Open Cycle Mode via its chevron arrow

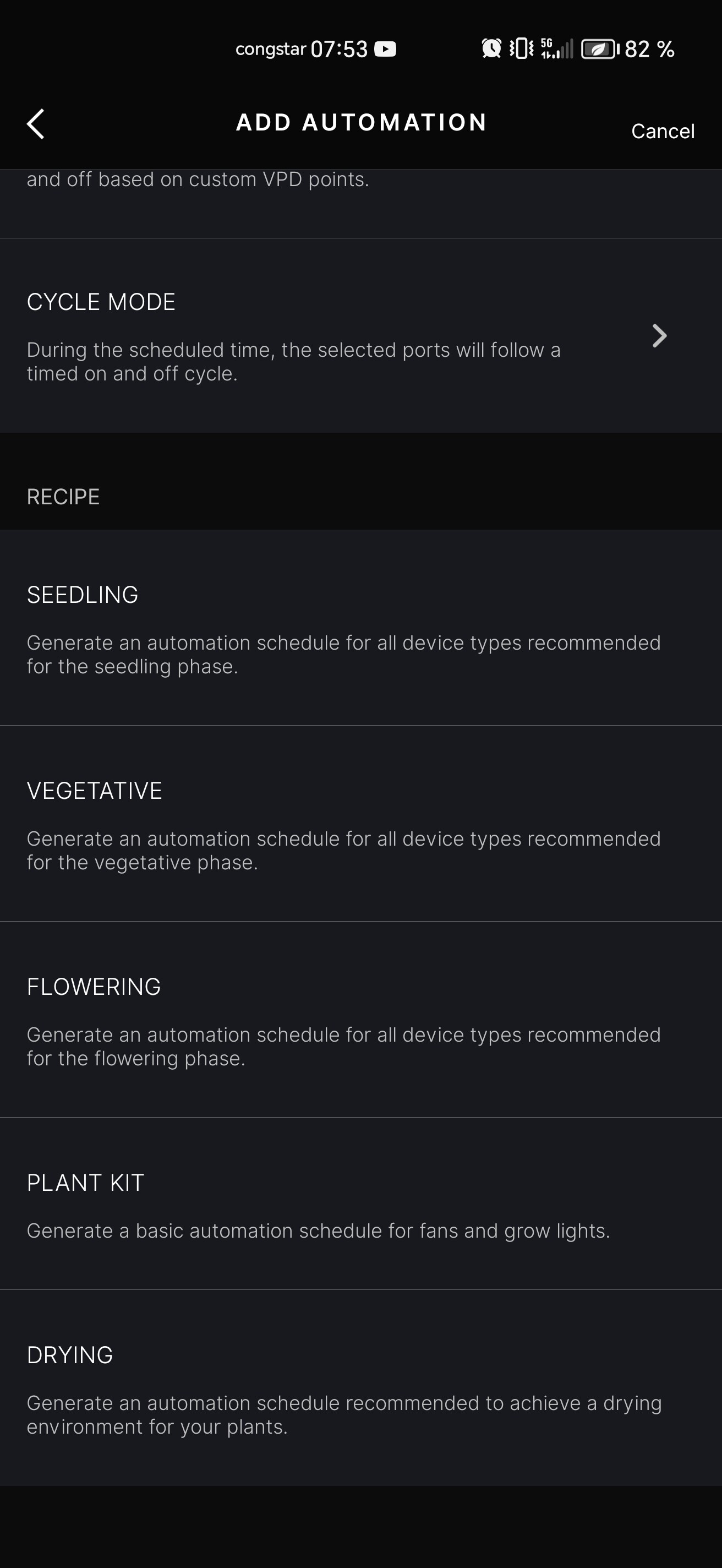click(x=659, y=335)
